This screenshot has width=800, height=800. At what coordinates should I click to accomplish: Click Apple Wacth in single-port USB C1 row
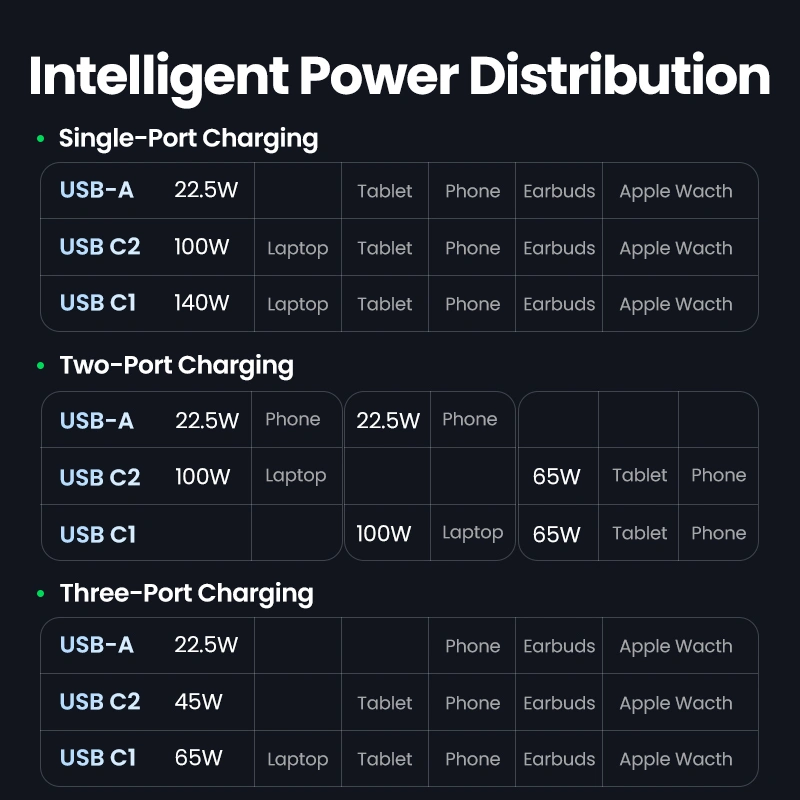(675, 304)
